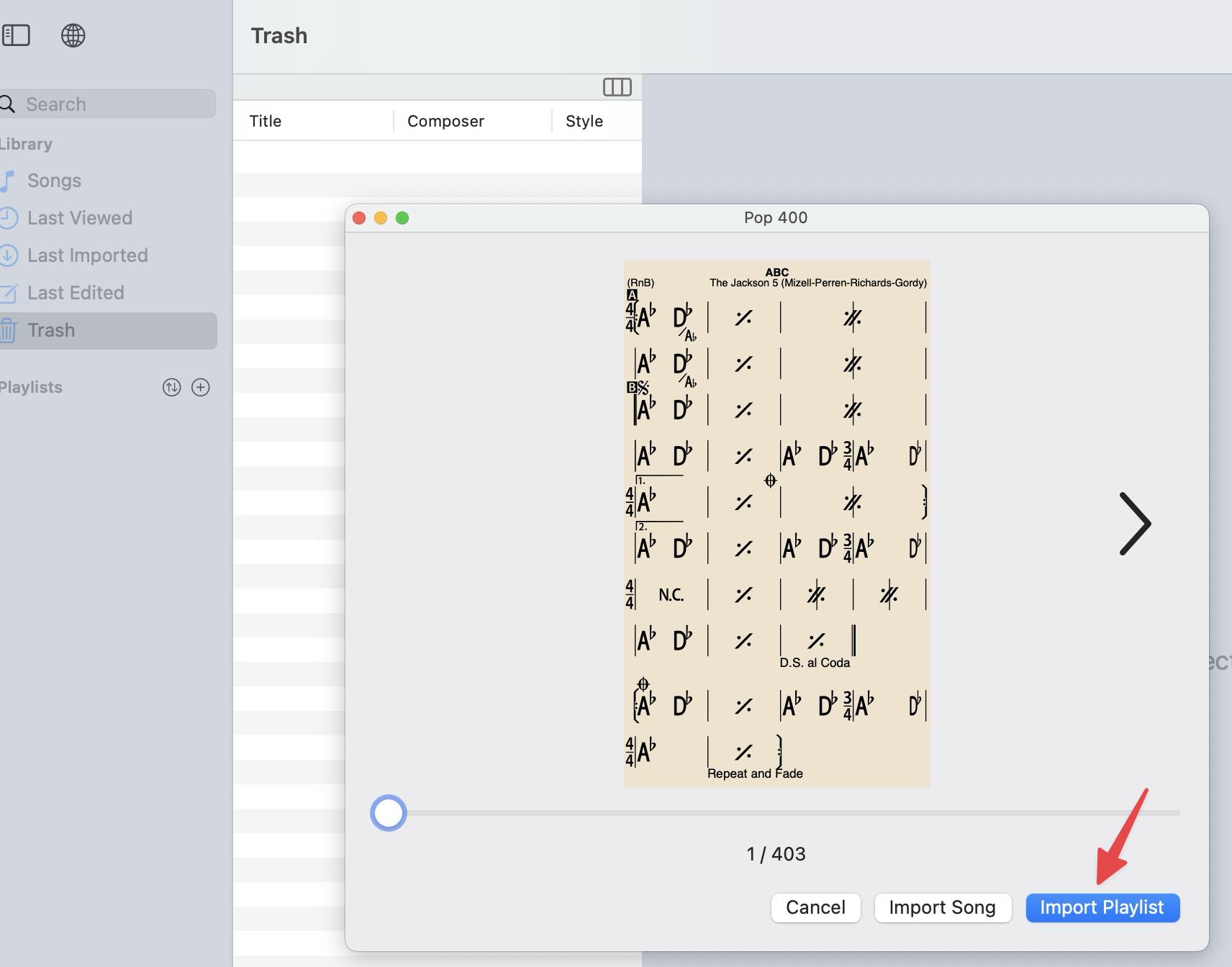Add a new playlist with plus icon

[x=201, y=387]
